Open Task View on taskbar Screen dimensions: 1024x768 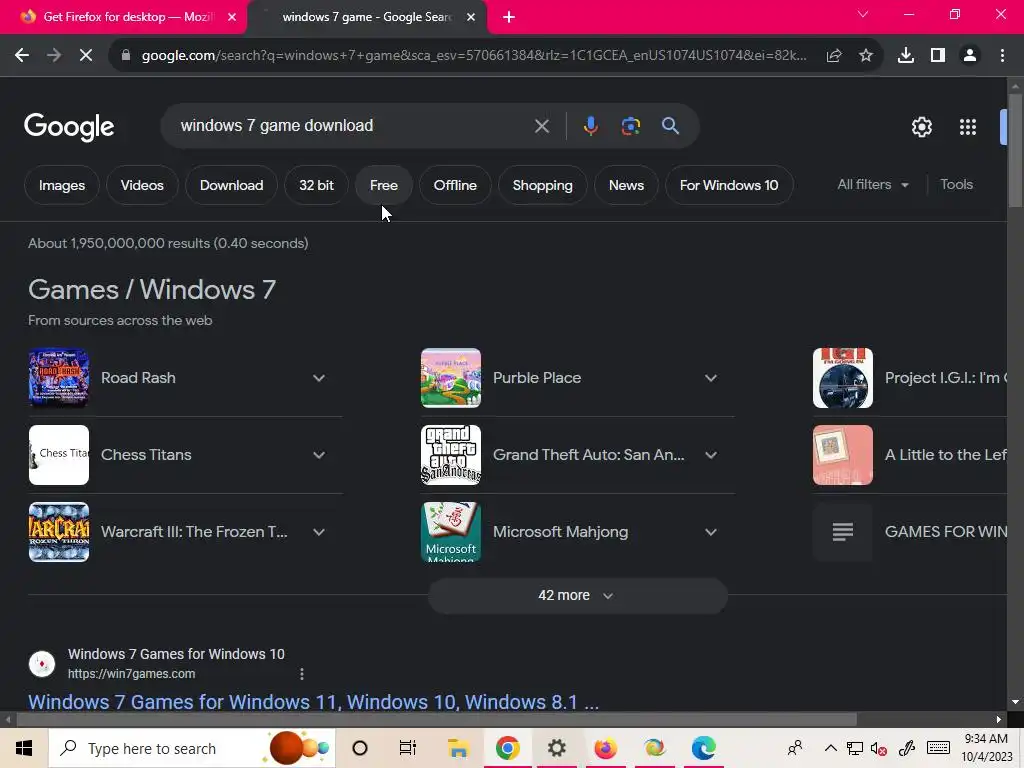coord(408,748)
